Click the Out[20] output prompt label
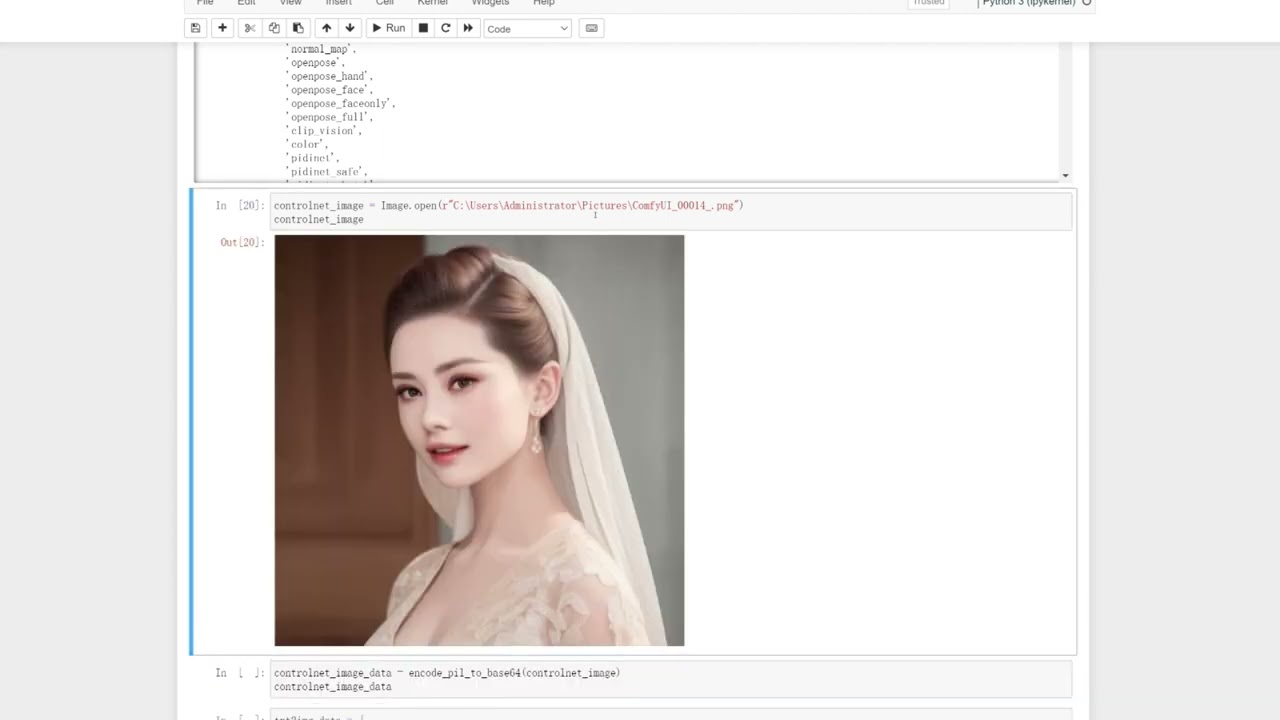The height and width of the screenshot is (720, 1280). point(242,242)
